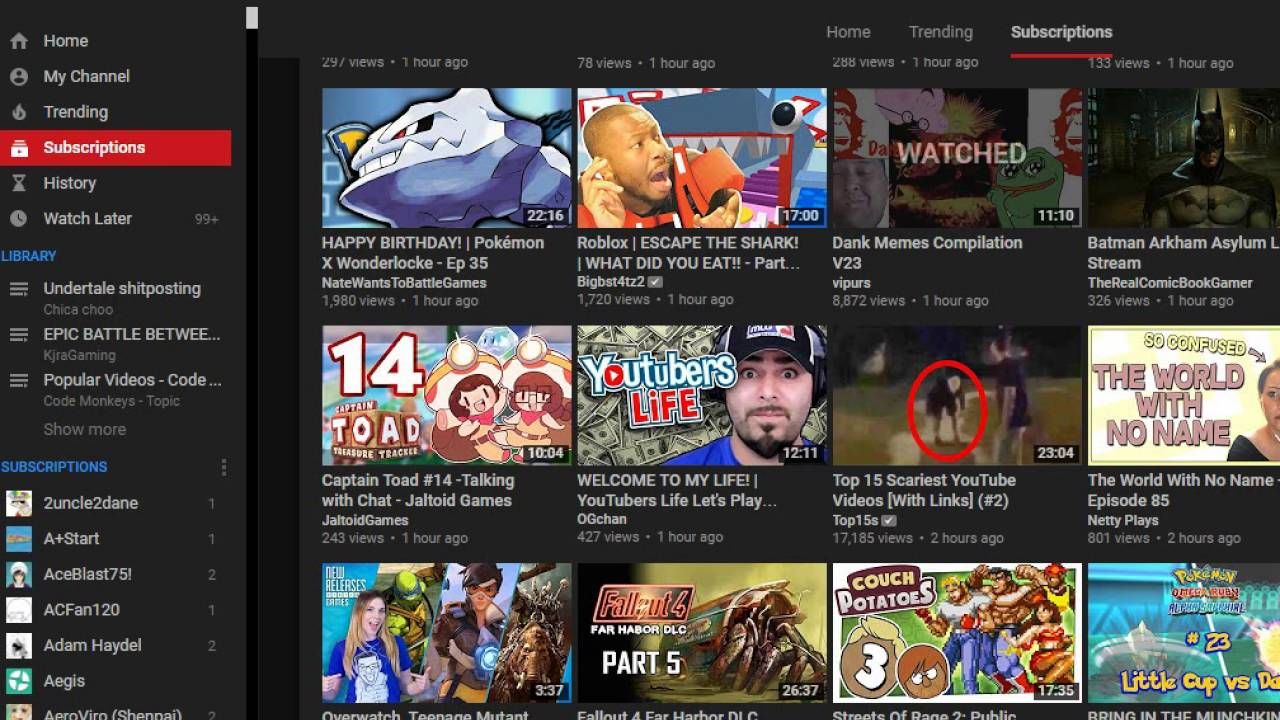This screenshot has width=1280, height=720.
Task: Open the Undertale shitposting playlist icon
Action: tap(18, 289)
